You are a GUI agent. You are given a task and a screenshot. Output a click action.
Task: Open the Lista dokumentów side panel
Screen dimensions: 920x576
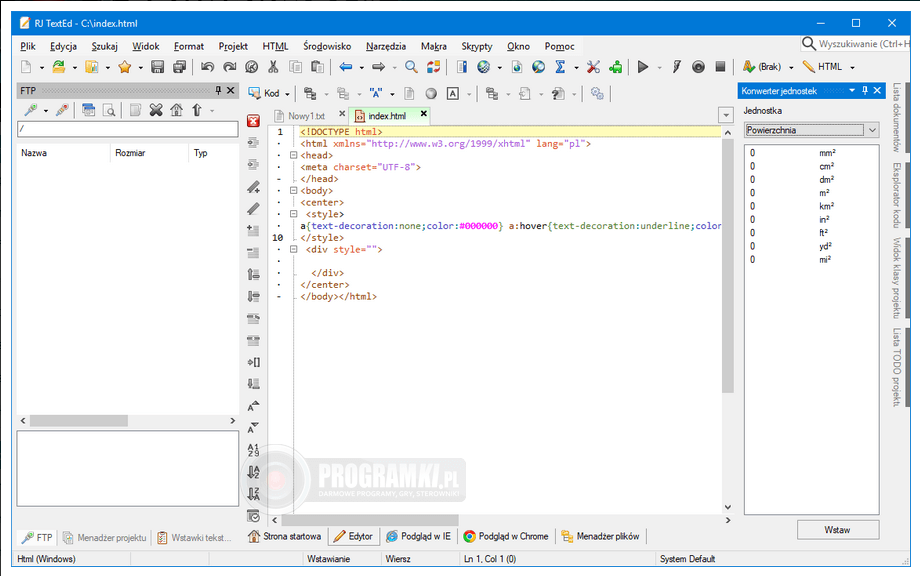click(x=896, y=117)
